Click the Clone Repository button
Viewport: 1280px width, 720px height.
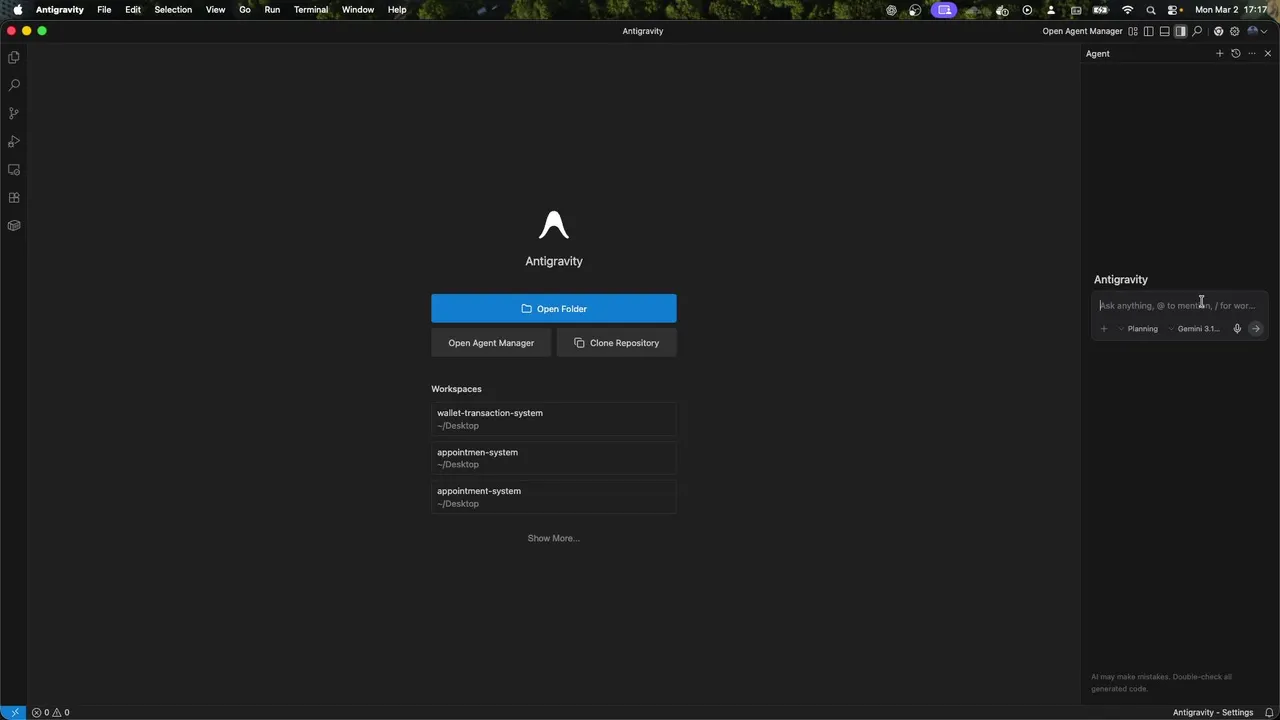tap(617, 343)
